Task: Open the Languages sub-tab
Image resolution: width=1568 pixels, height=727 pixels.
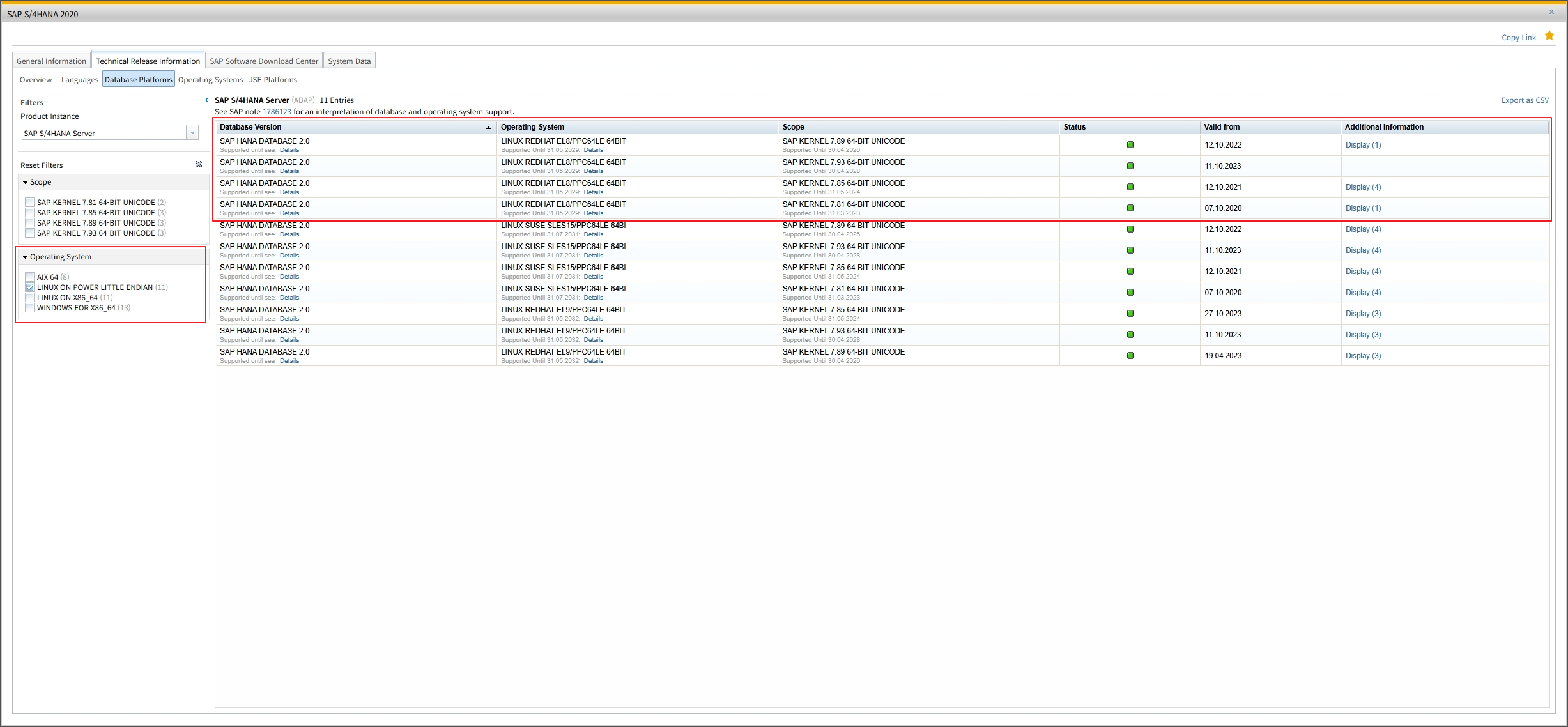Action: [80, 80]
